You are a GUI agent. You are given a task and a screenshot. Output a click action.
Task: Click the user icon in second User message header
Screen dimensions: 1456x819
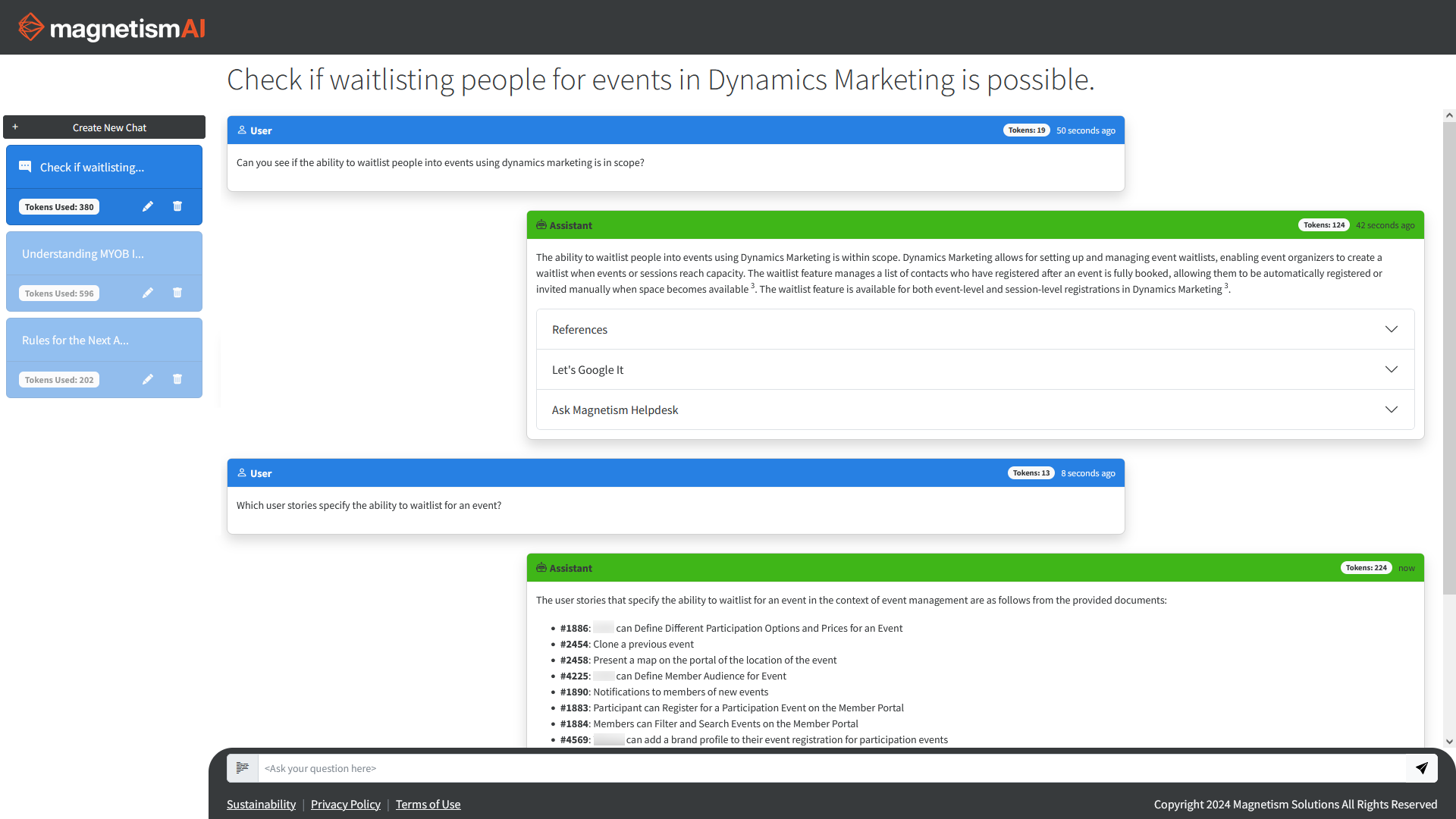coord(242,473)
